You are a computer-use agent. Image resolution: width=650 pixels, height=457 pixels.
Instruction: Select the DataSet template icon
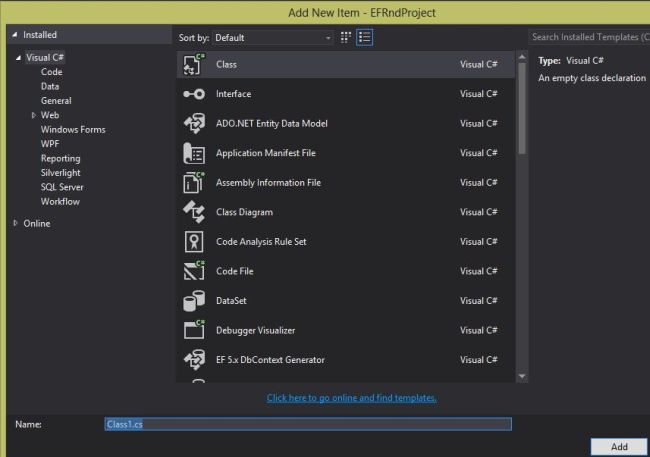coord(194,301)
